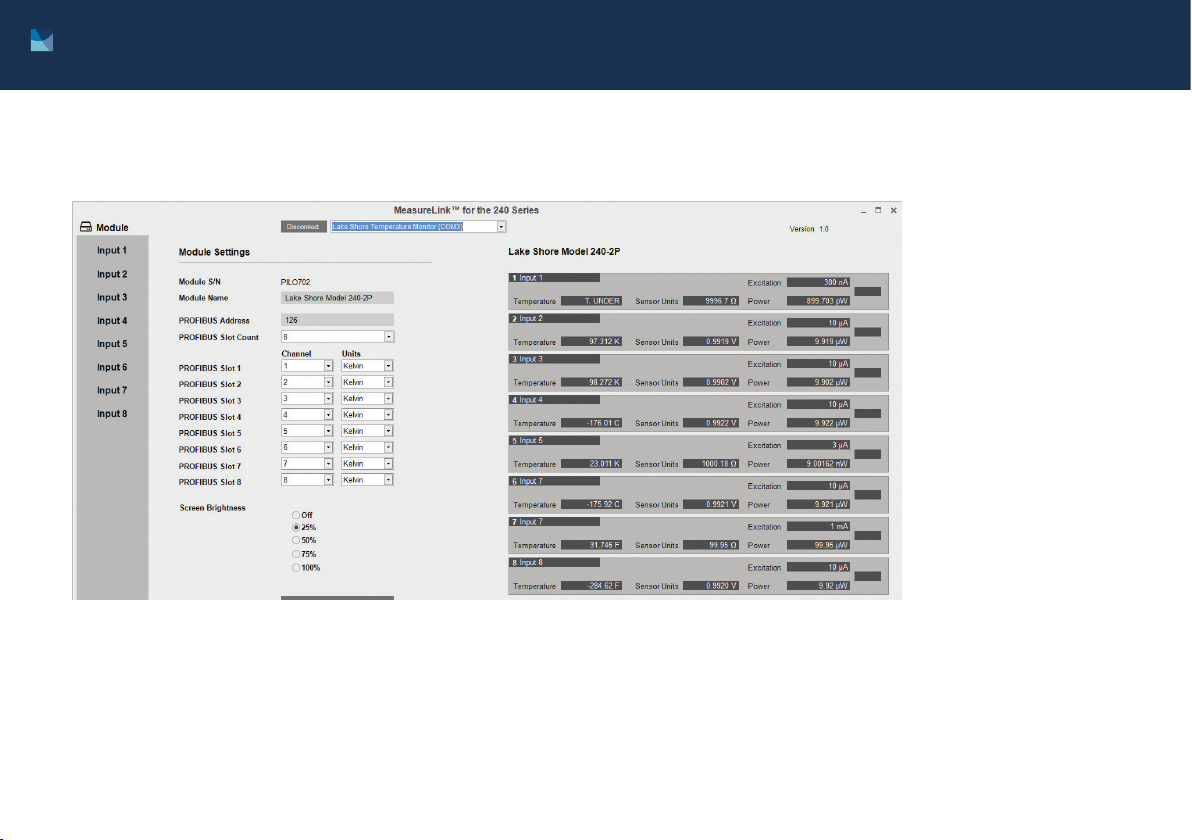The height and width of the screenshot is (840, 1192).
Task: Switch to the Input 2 sidebar tab
Action: (112, 274)
